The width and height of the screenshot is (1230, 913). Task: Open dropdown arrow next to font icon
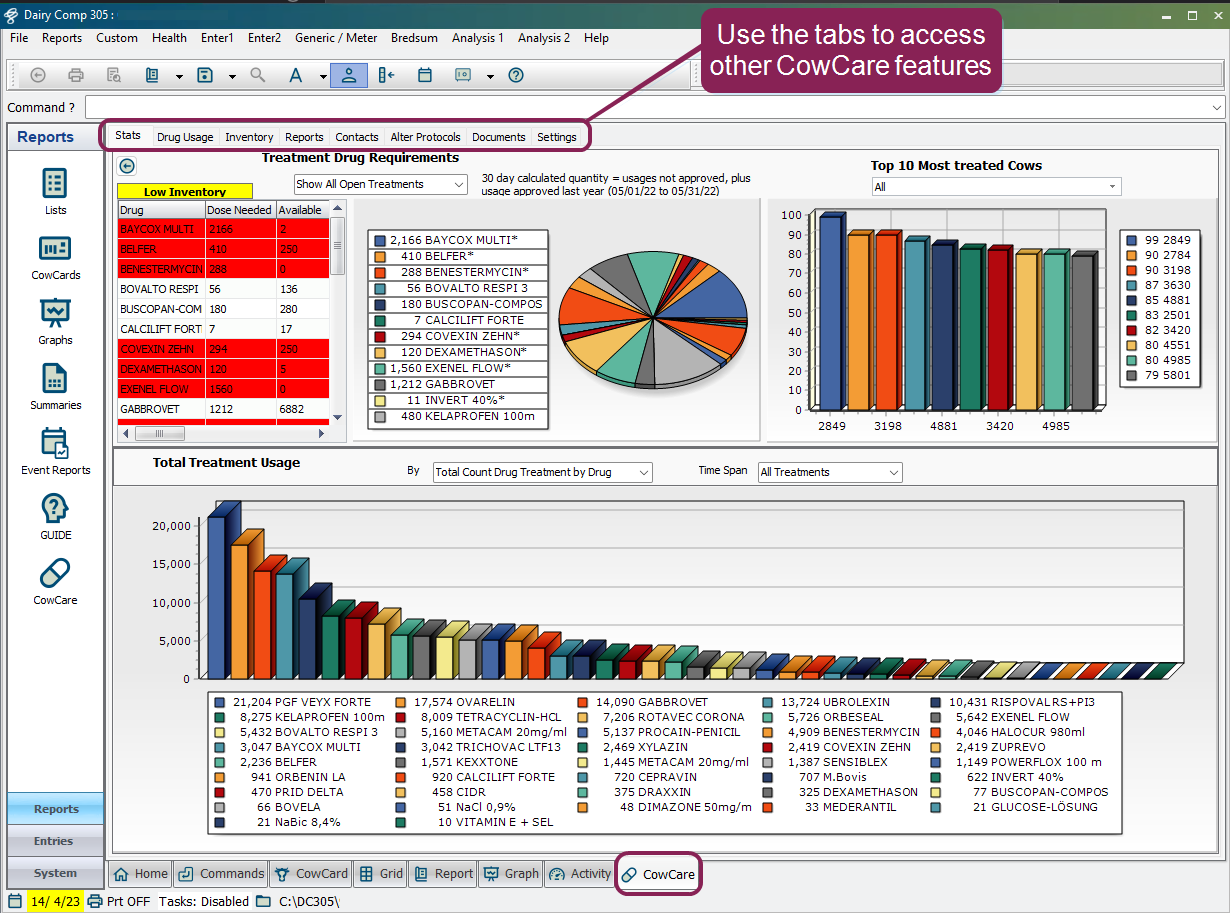tap(323, 76)
